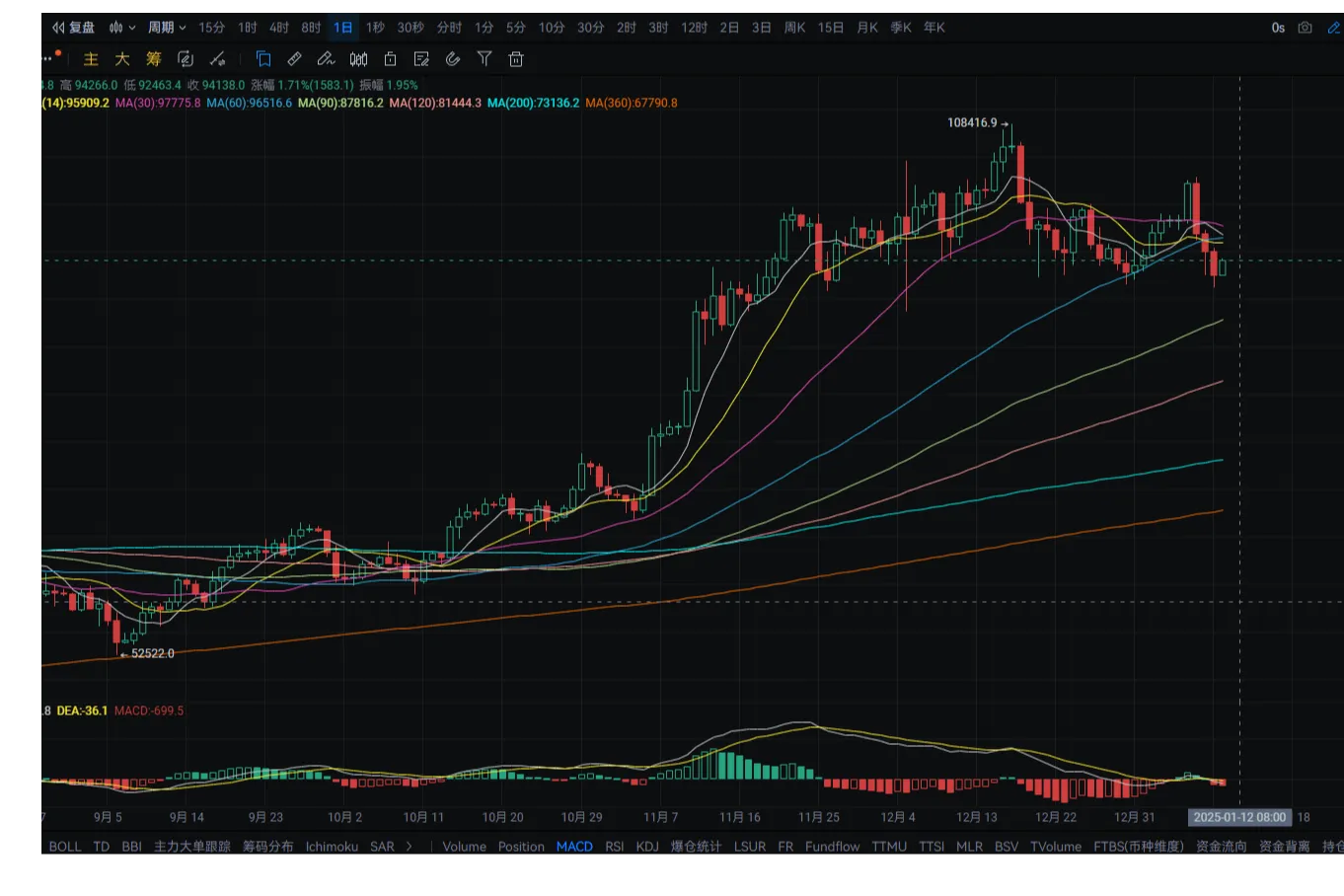Open the more options dots with red badge
1344x896 pixels.
pyautogui.click(x=51, y=57)
